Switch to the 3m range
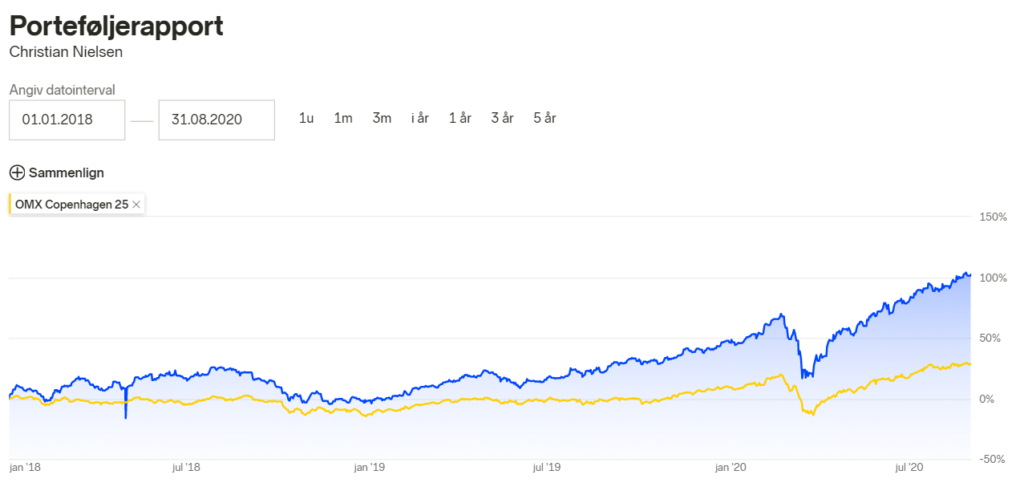The width and height of the screenshot is (1024, 499). click(x=382, y=119)
